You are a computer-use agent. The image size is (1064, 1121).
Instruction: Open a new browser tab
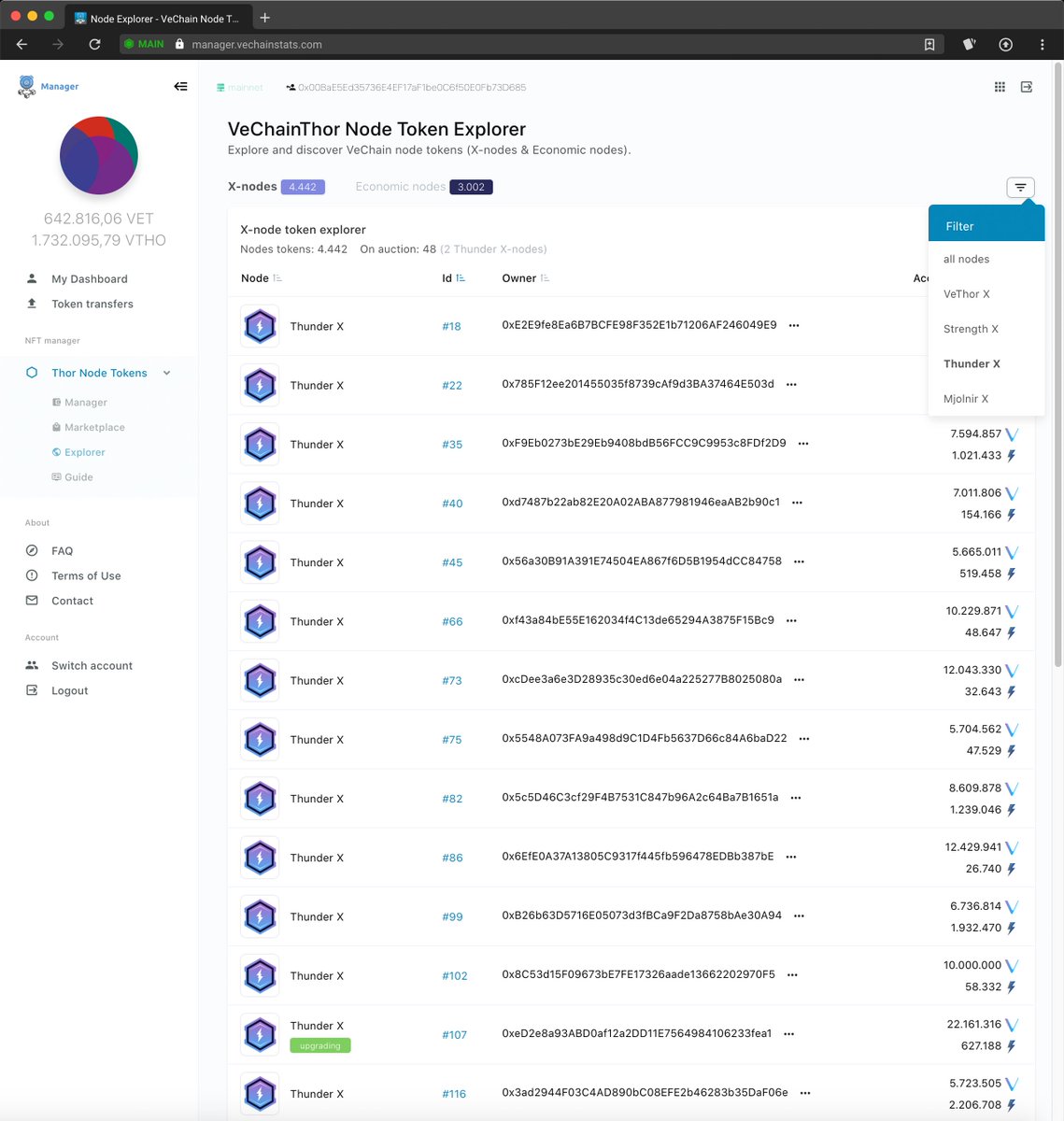coord(265,18)
